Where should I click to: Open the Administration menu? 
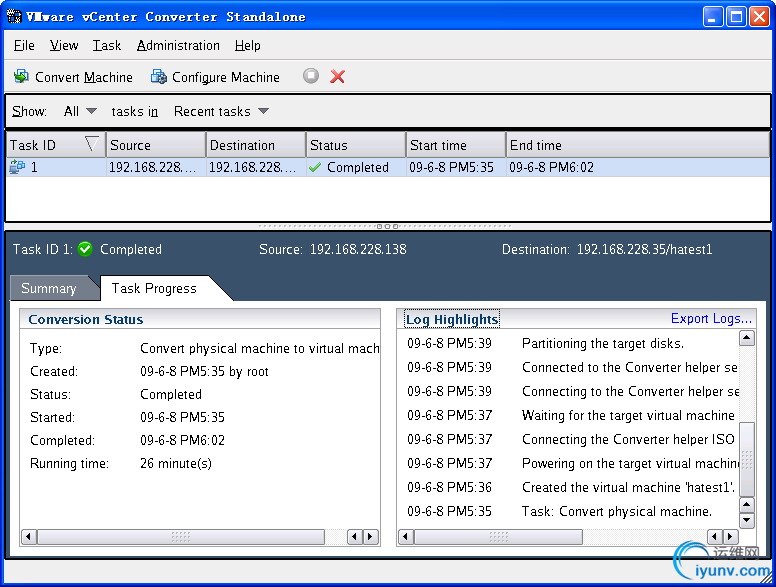point(178,46)
